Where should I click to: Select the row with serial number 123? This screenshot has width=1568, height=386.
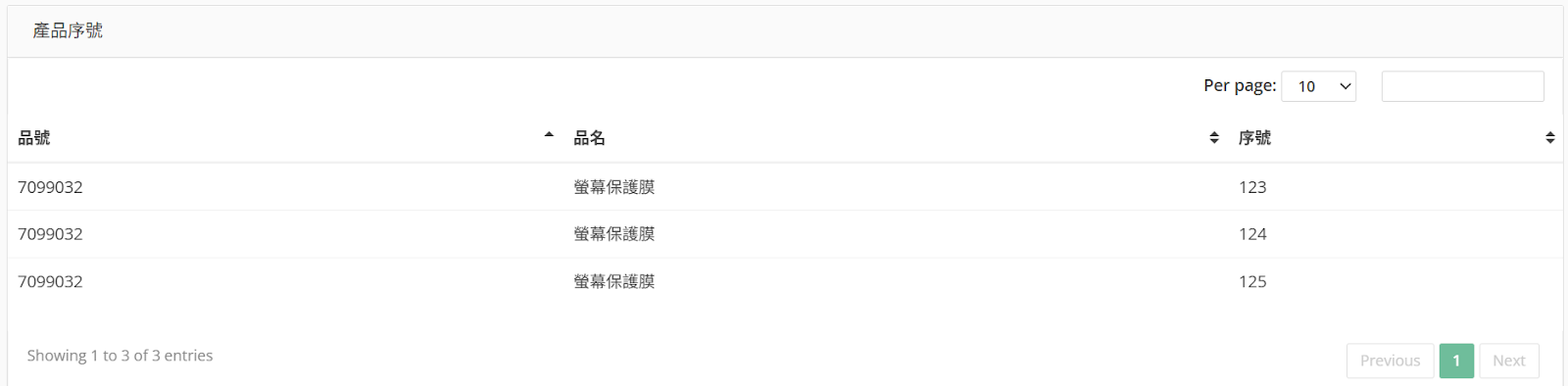pyautogui.click(x=785, y=186)
